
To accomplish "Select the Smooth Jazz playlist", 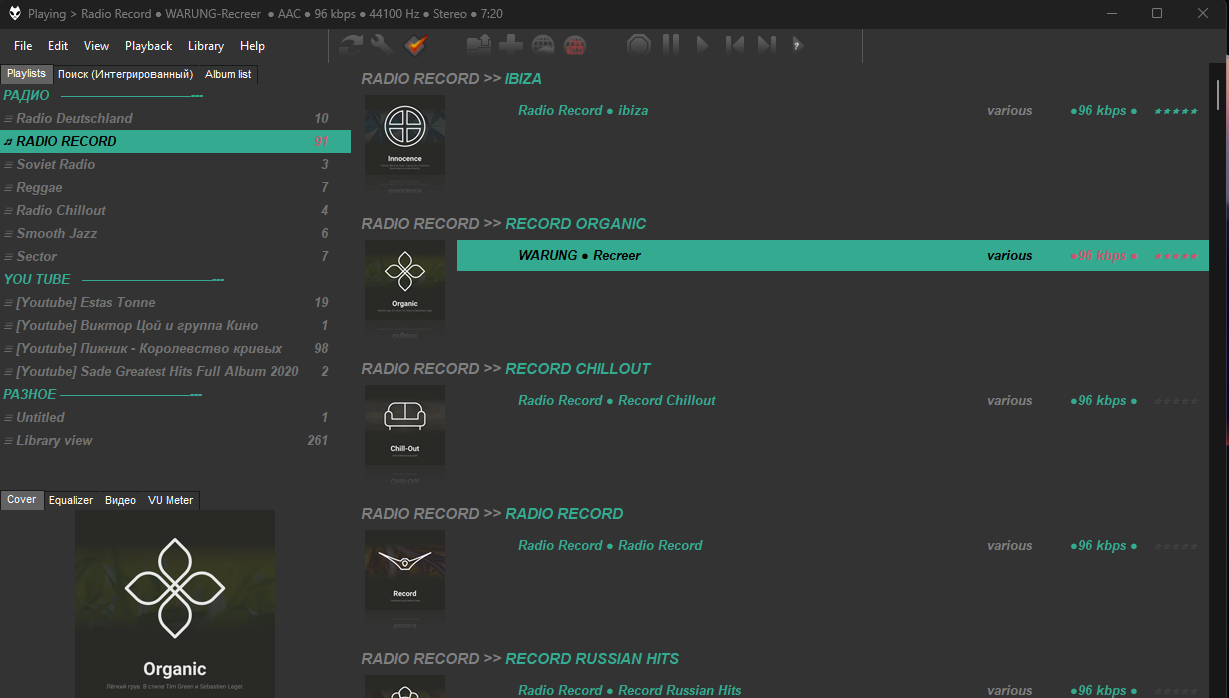I will (175, 233).
